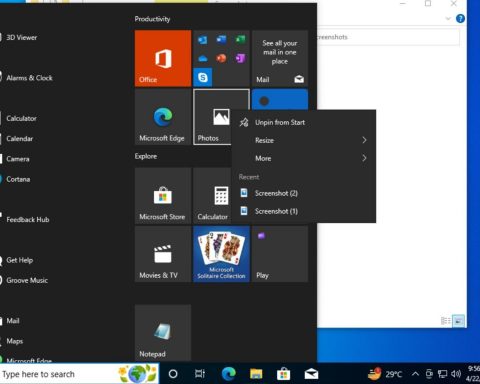Launch the Notepad tile
The image size is (480, 384).
click(x=163, y=332)
